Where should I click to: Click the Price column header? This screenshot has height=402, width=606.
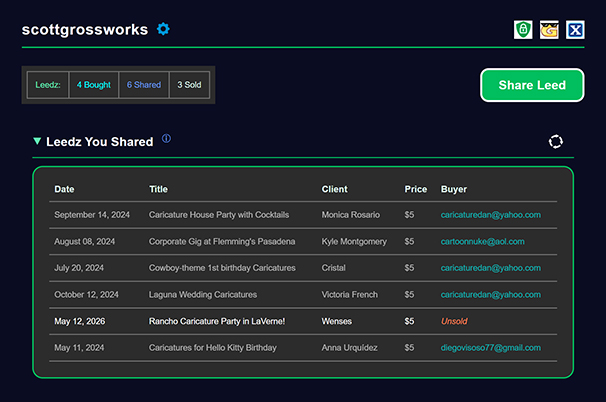pos(415,189)
